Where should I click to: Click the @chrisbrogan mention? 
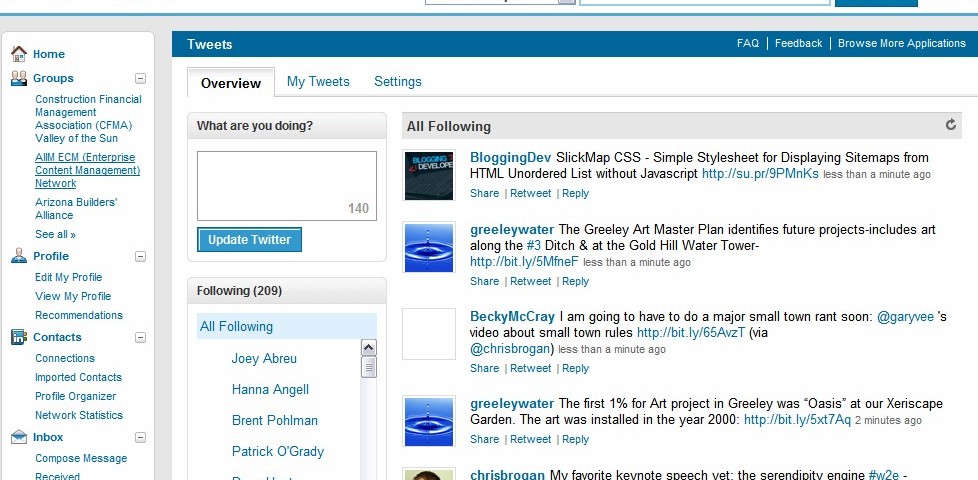[512, 348]
